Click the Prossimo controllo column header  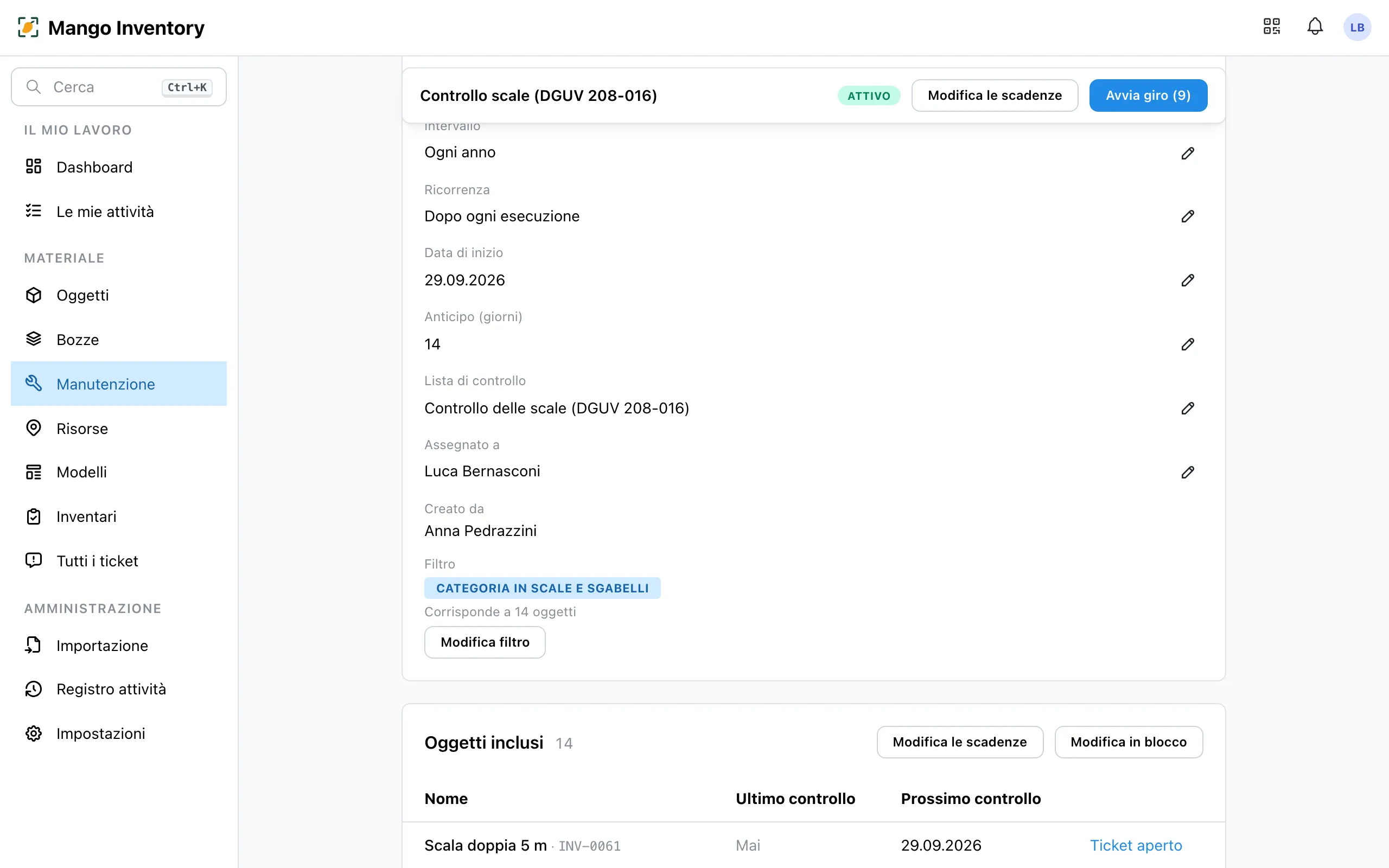click(x=971, y=799)
